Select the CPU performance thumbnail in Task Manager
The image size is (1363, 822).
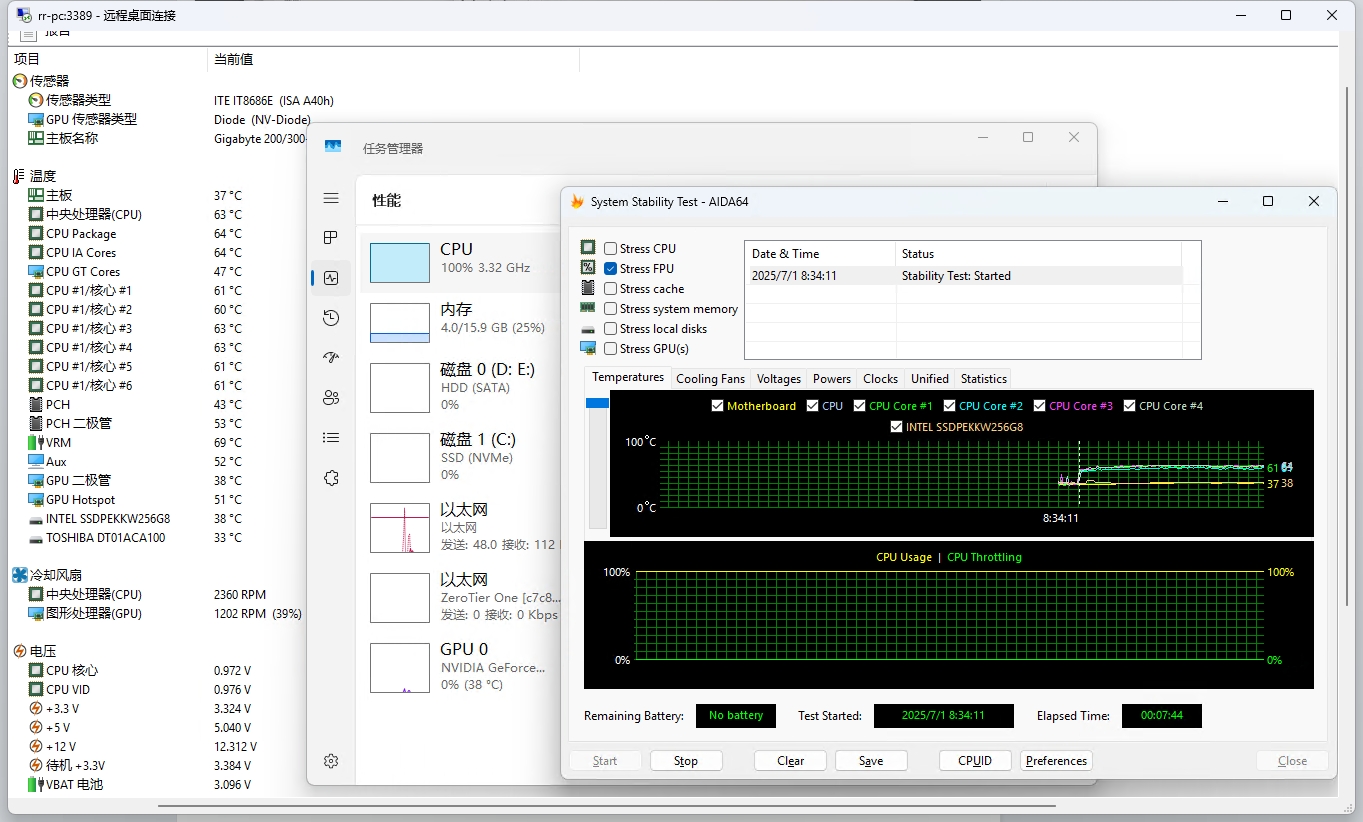[x=400, y=262]
